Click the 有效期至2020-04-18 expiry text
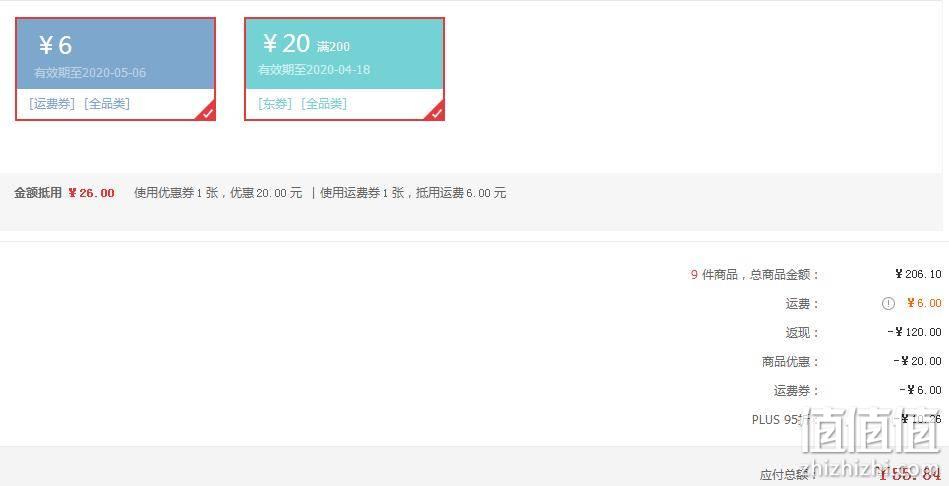The width and height of the screenshot is (949, 486). point(314,70)
